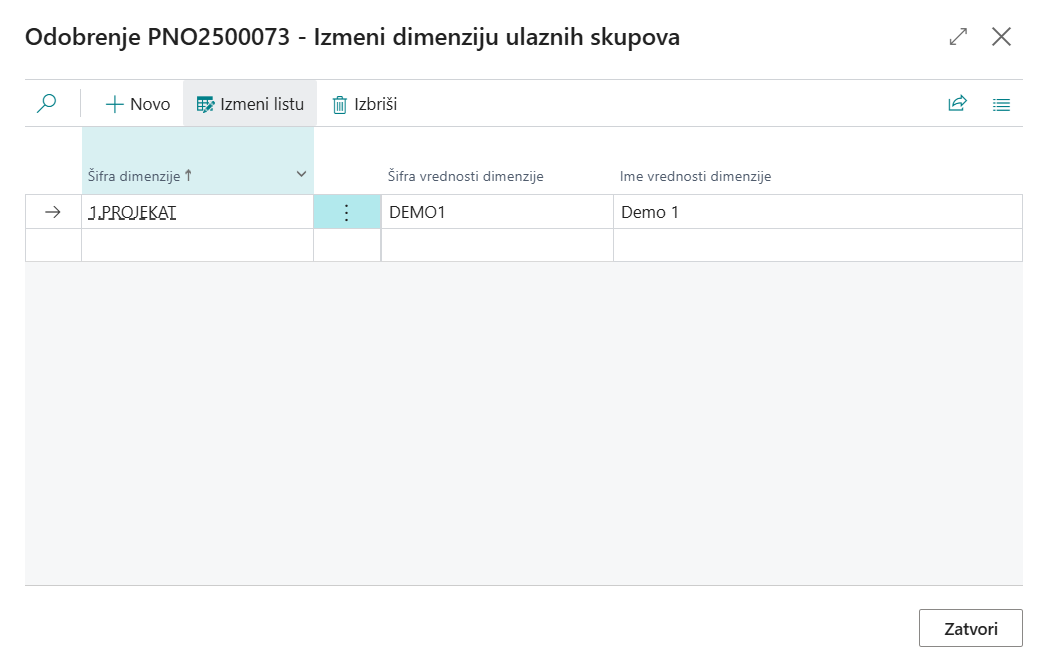Close the dialog with the X

(1001, 37)
